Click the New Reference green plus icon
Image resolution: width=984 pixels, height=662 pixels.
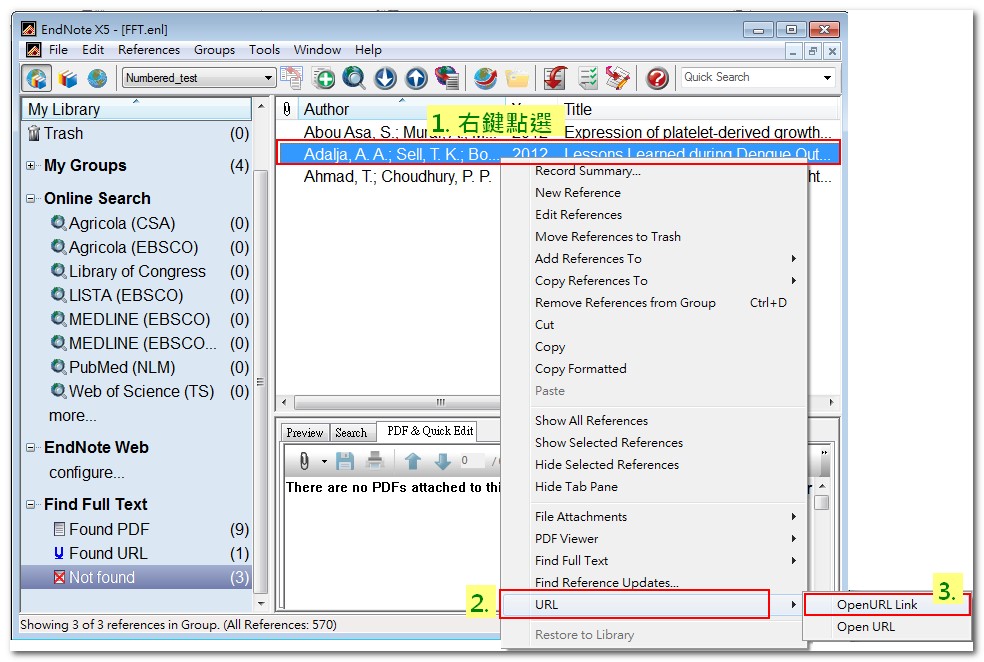[x=324, y=78]
